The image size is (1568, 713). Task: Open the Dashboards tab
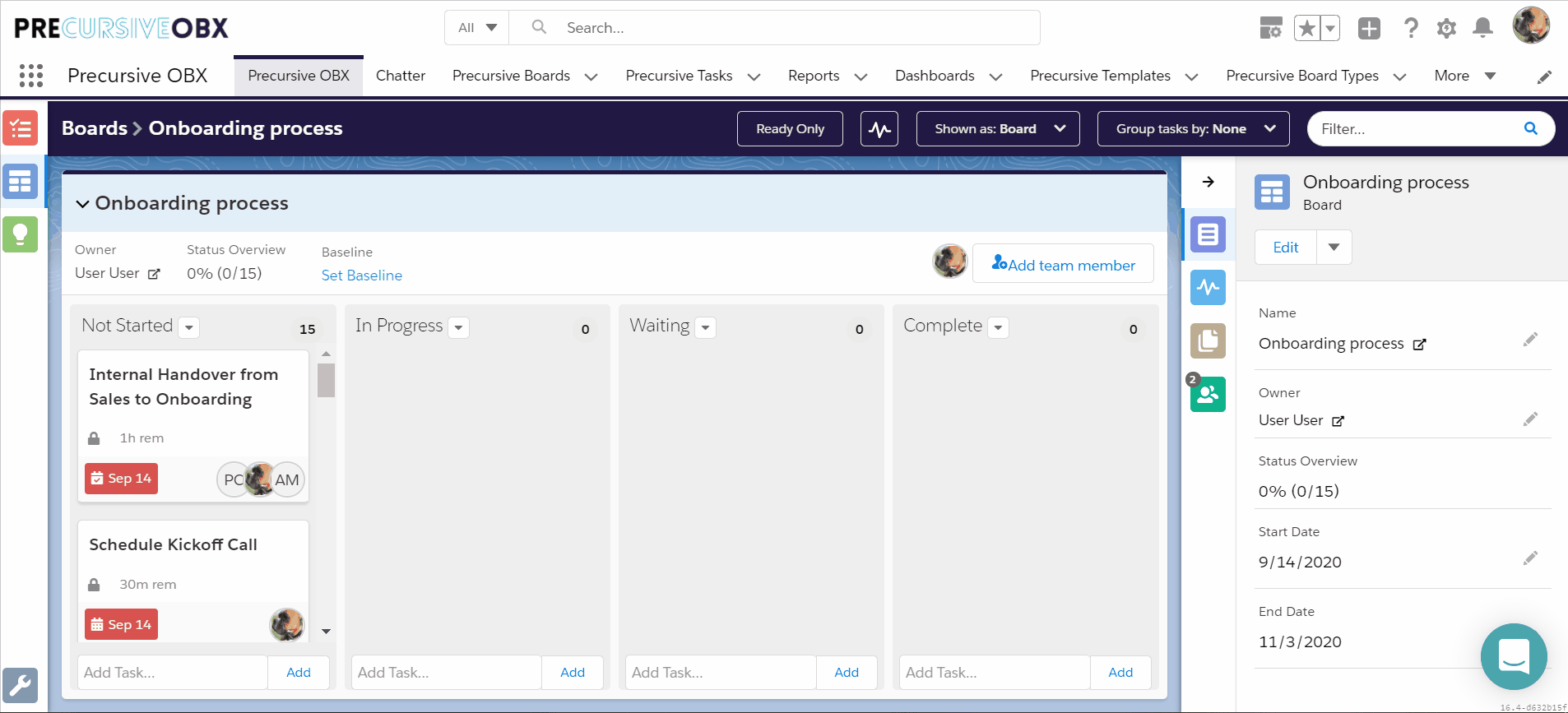(x=935, y=76)
